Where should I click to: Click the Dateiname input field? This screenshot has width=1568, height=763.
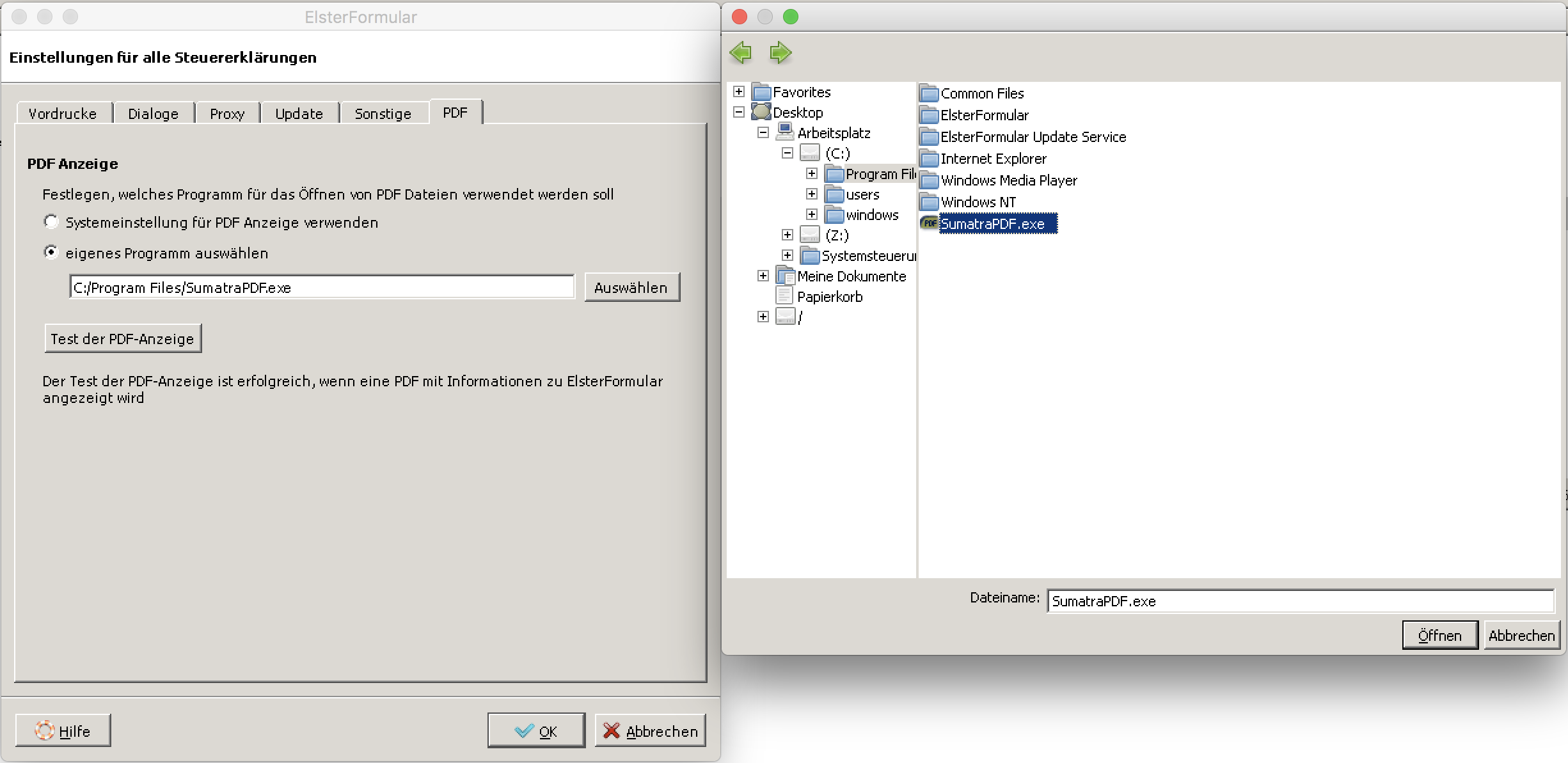pyautogui.click(x=1301, y=601)
